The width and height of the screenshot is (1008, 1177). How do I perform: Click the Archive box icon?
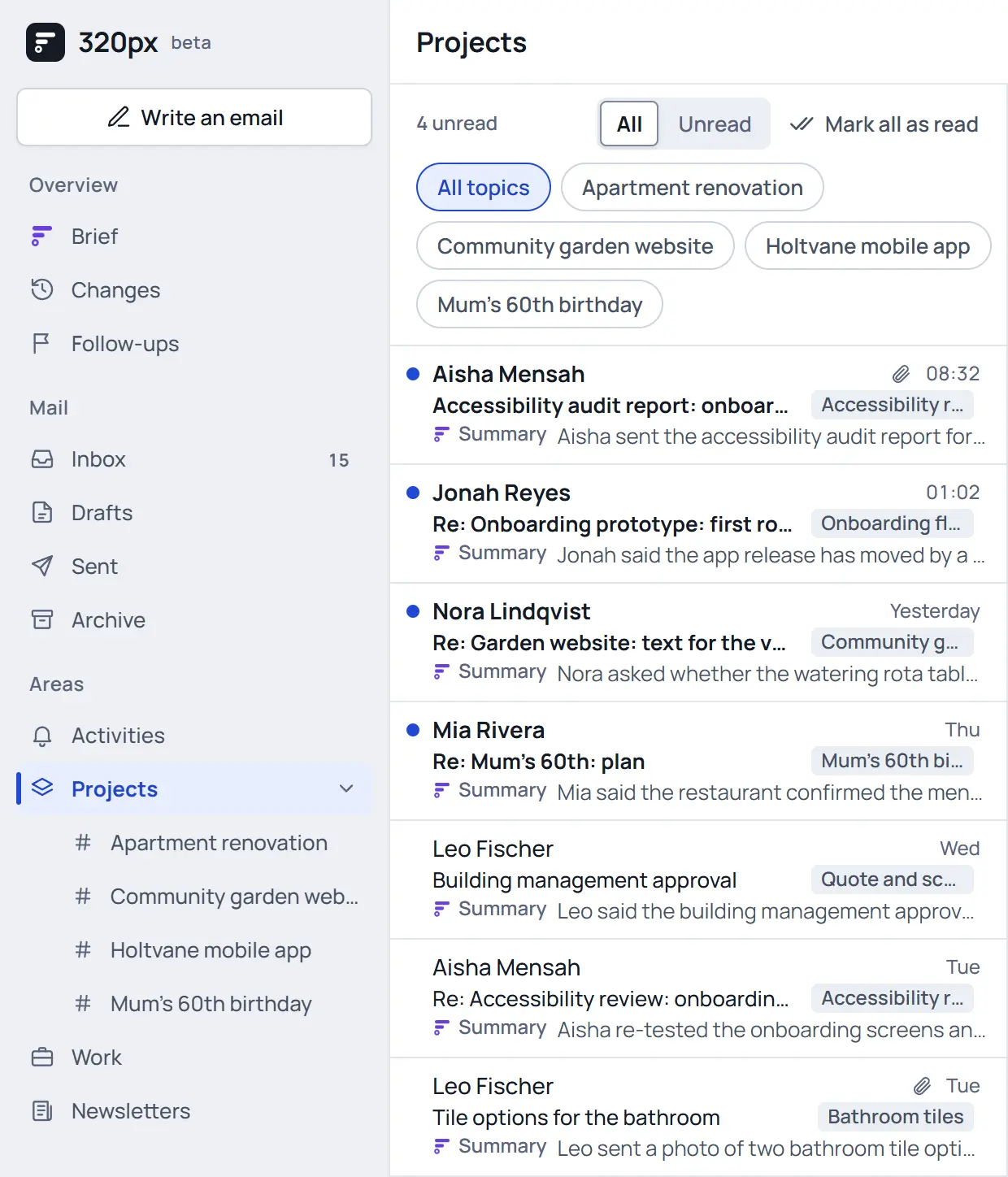41,619
